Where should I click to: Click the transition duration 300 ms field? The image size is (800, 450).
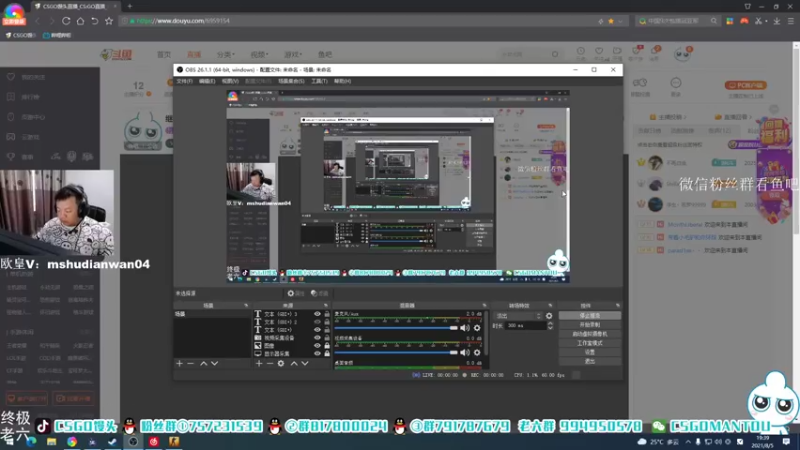click(x=526, y=326)
